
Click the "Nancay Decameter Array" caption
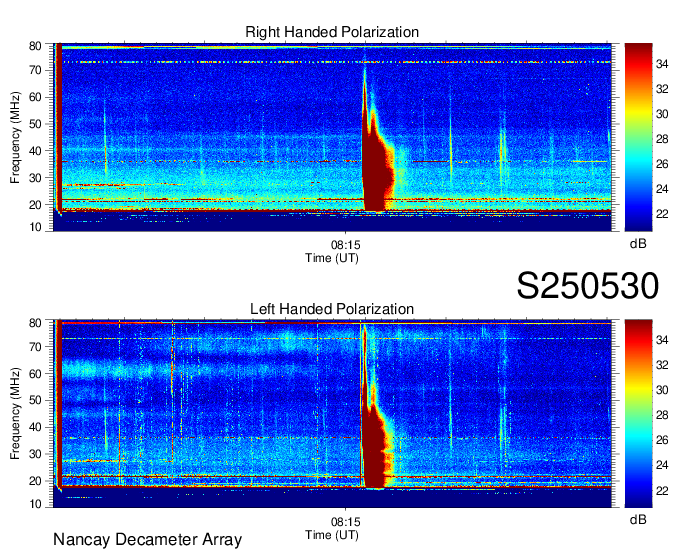tap(147, 540)
